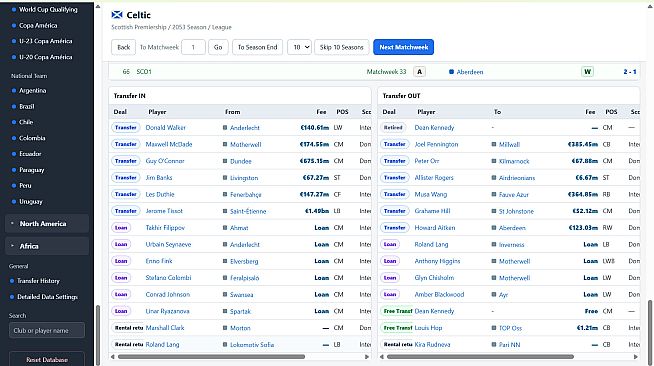Open the seasons count dropdown showing 10
This screenshot has height=366, width=654.
coord(299,47)
